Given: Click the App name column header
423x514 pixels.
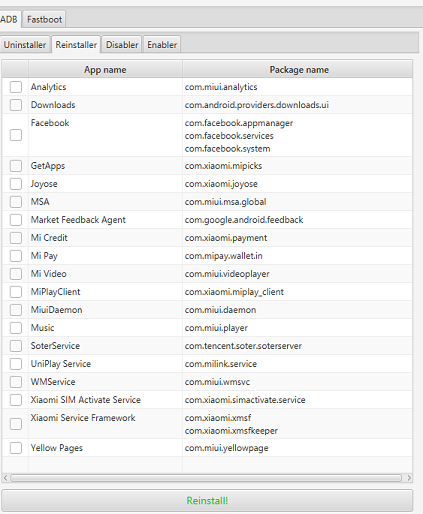Looking at the screenshot, I should pos(105,69).
